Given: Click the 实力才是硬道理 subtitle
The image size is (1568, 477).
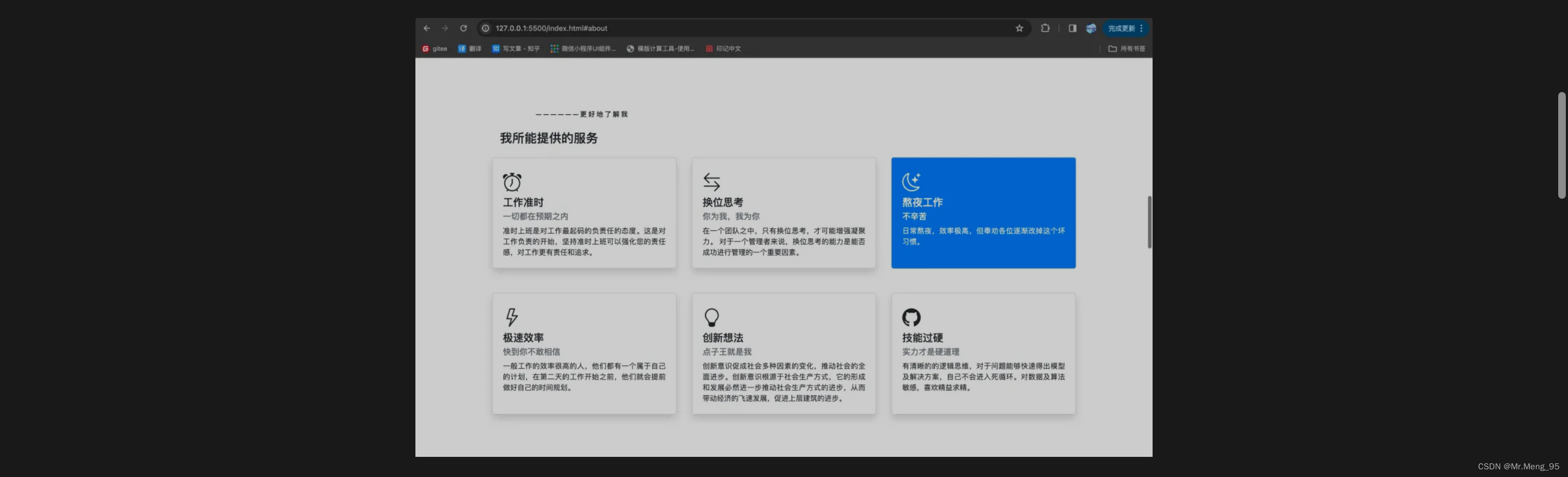Looking at the screenshot, I should pos(930,352).
